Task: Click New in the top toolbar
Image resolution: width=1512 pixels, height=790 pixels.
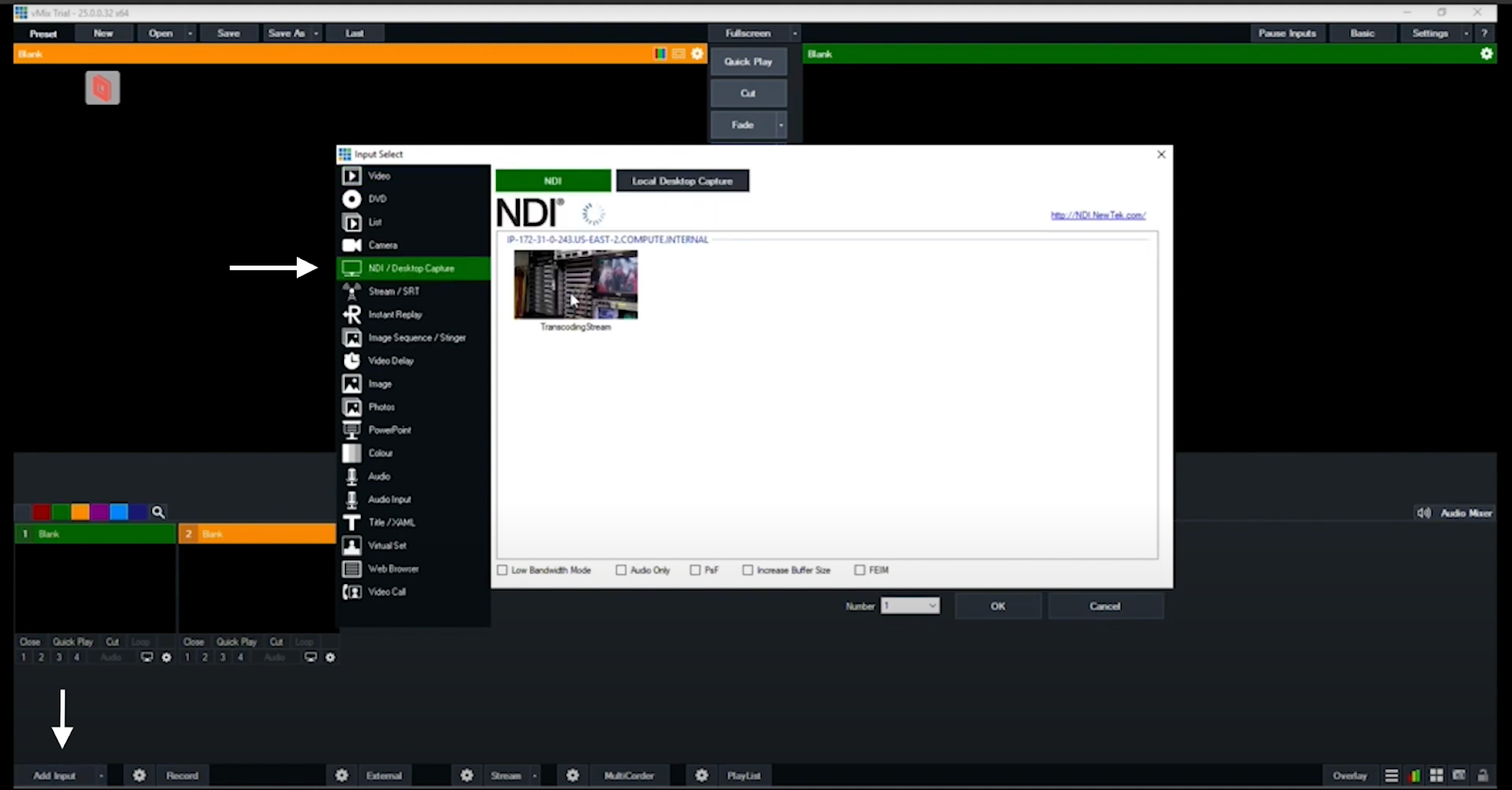Action: click(x=104, y=33)
